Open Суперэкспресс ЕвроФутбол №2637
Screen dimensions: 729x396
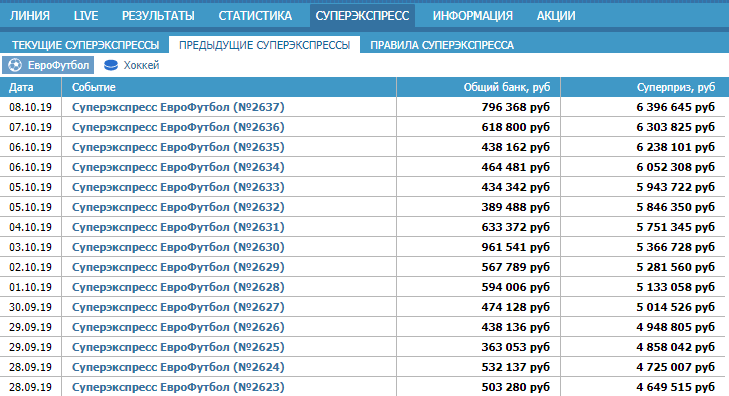point(178,107)
